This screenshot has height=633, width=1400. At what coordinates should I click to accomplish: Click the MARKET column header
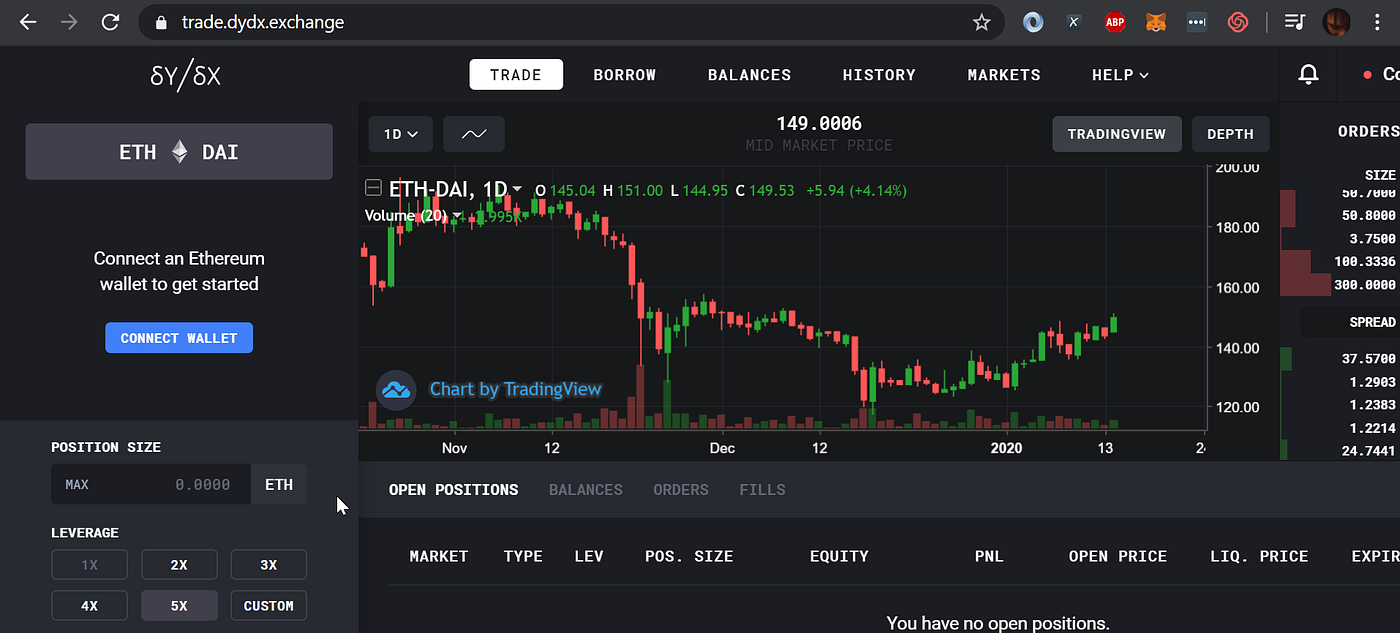[439, 556]
